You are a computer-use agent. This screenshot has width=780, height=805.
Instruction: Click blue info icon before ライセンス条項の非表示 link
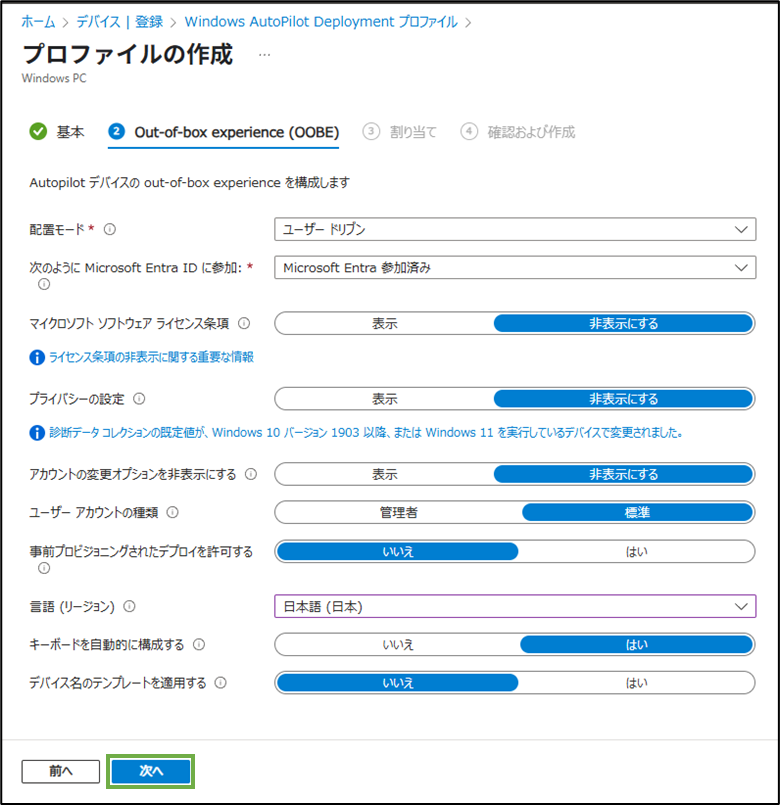tap(37, 357)
